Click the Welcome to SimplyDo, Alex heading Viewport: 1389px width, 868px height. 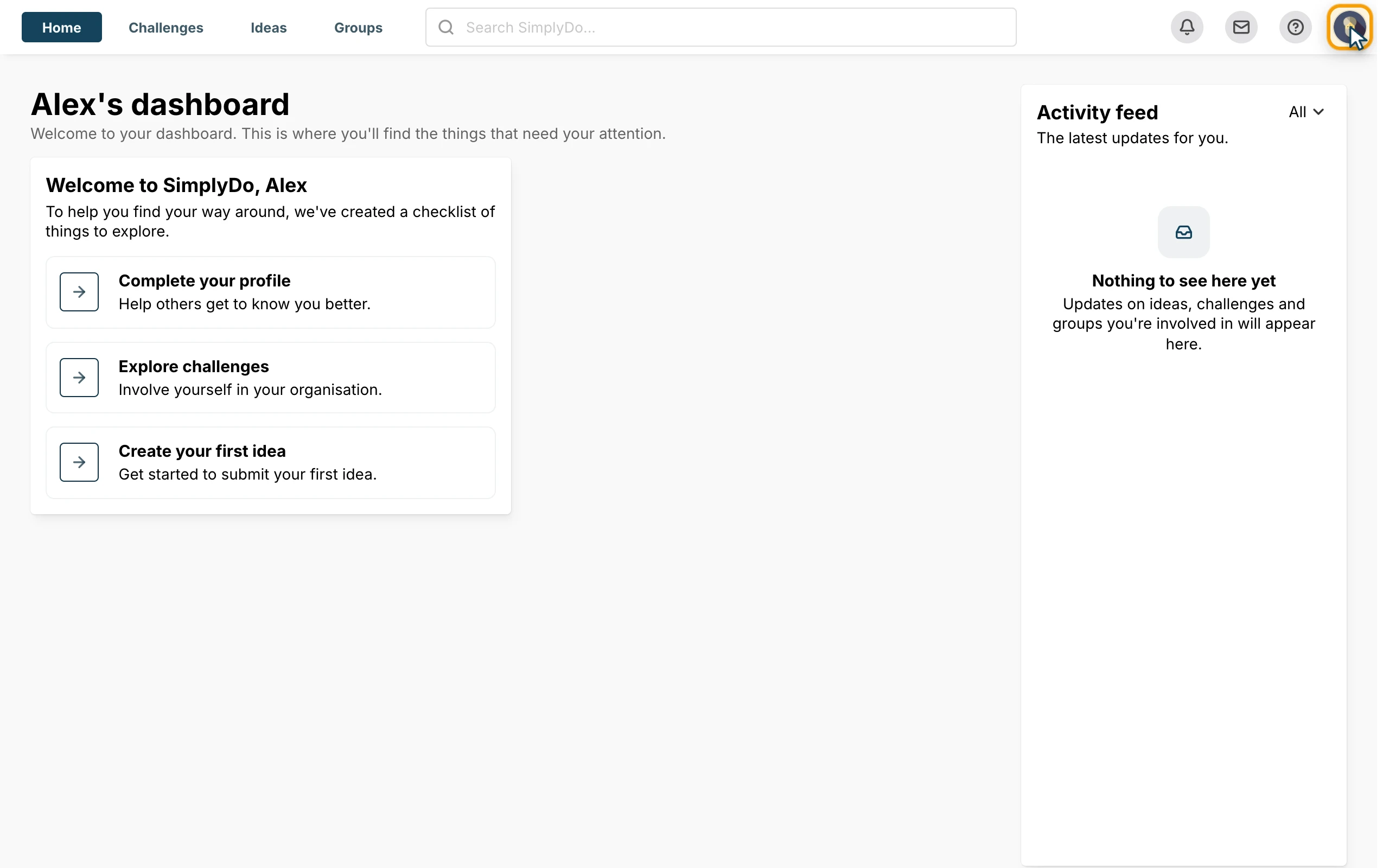tap(176, 185)
